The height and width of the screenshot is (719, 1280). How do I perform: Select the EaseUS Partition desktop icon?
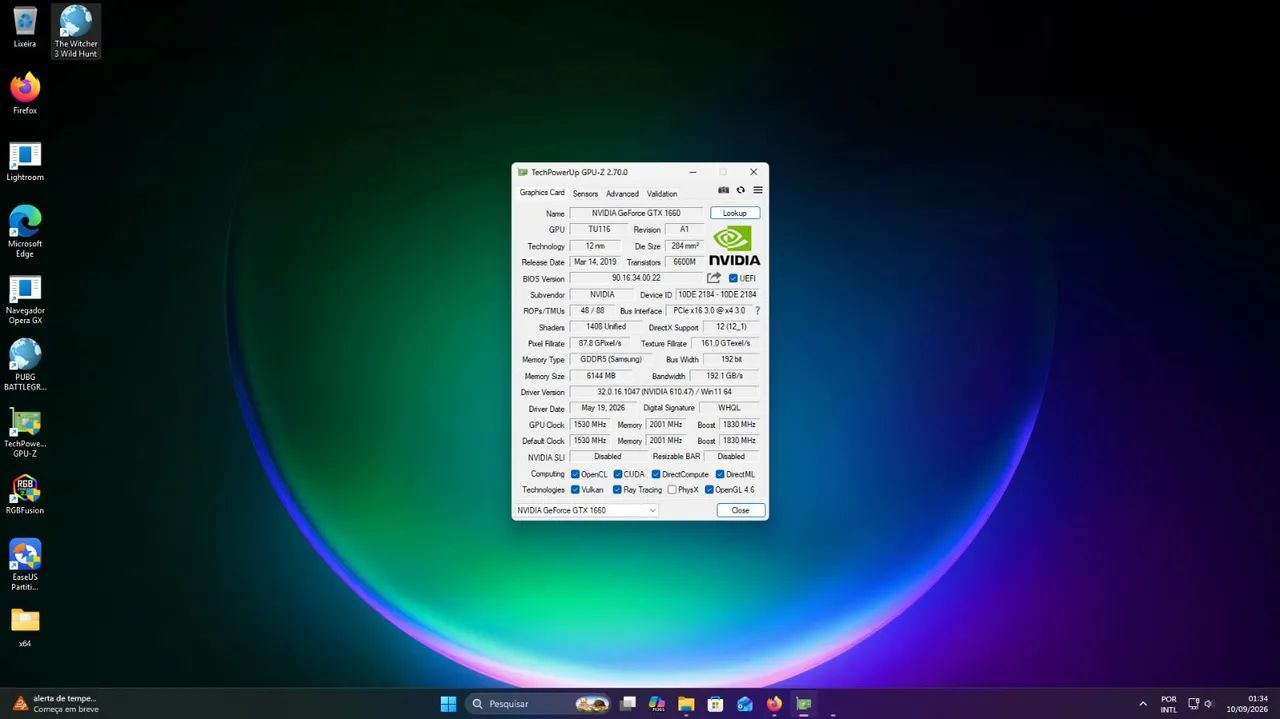[25, 564]
